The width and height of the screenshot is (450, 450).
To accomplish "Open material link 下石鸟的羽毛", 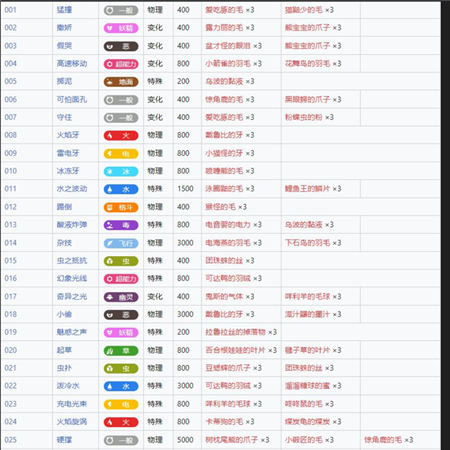I will pos(308,243).
